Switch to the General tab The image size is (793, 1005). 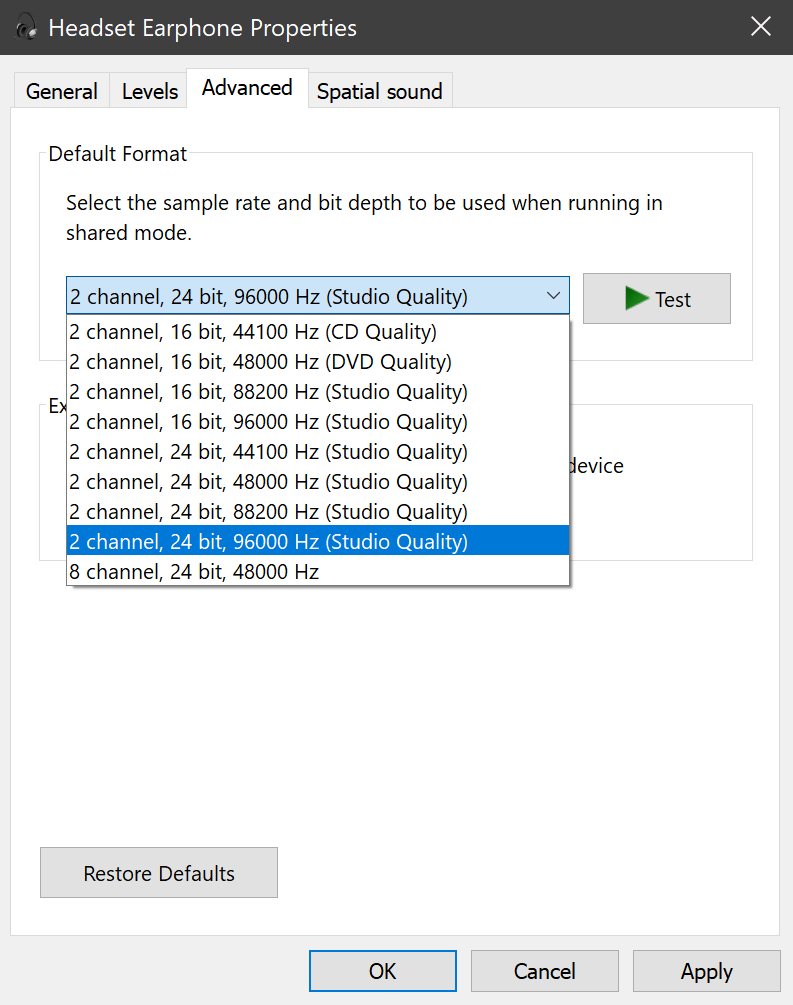(x=61, y=91)
